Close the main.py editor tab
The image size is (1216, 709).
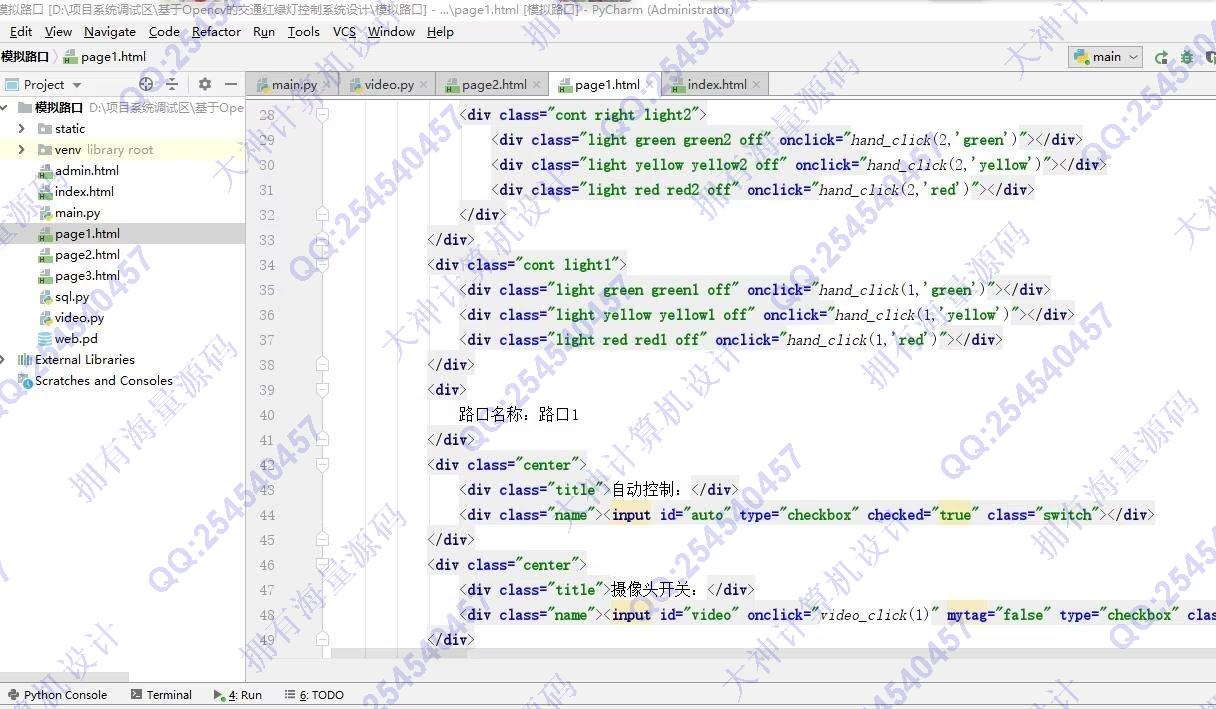[327, 85]
